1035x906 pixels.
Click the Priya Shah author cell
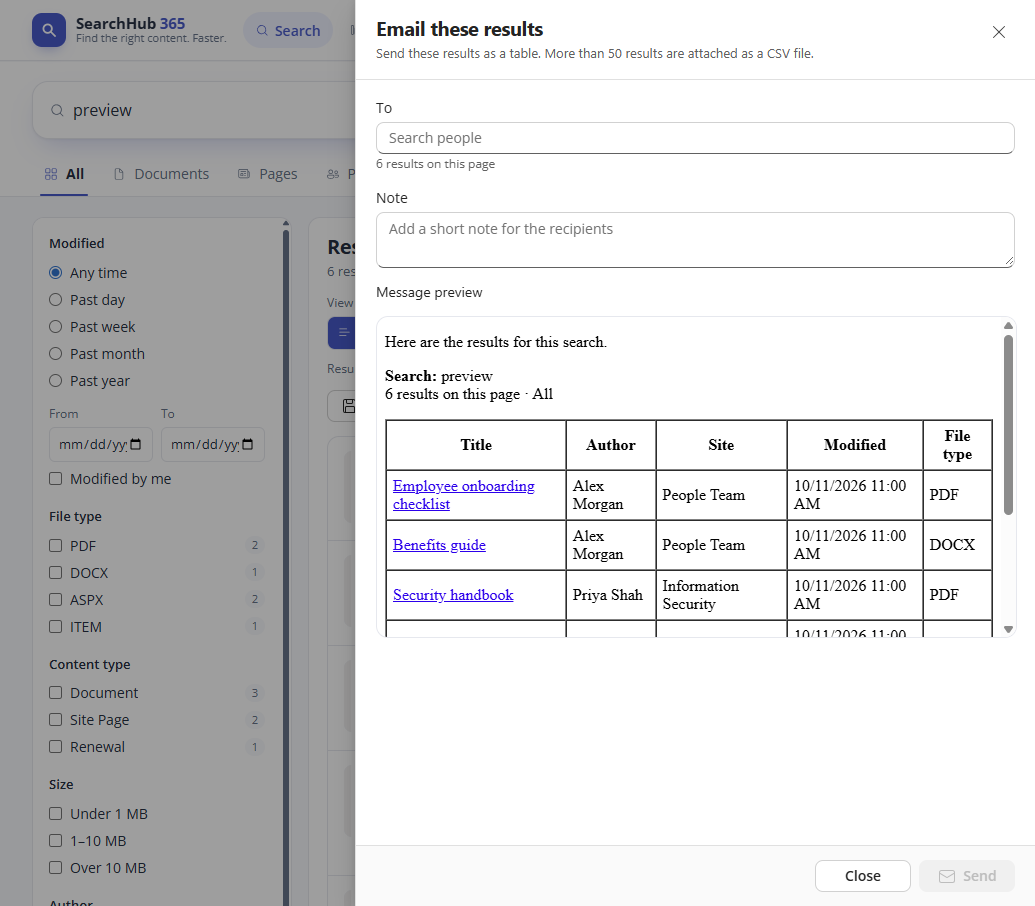pyautogui.click(x=611, y=595)
